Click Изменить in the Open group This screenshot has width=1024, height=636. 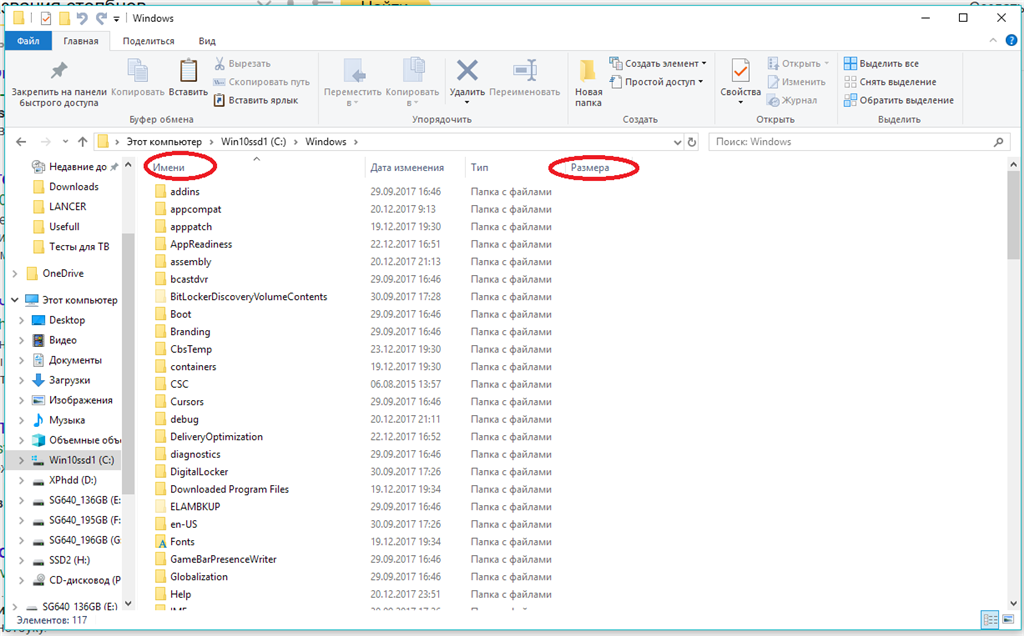(x=796, y=82)
